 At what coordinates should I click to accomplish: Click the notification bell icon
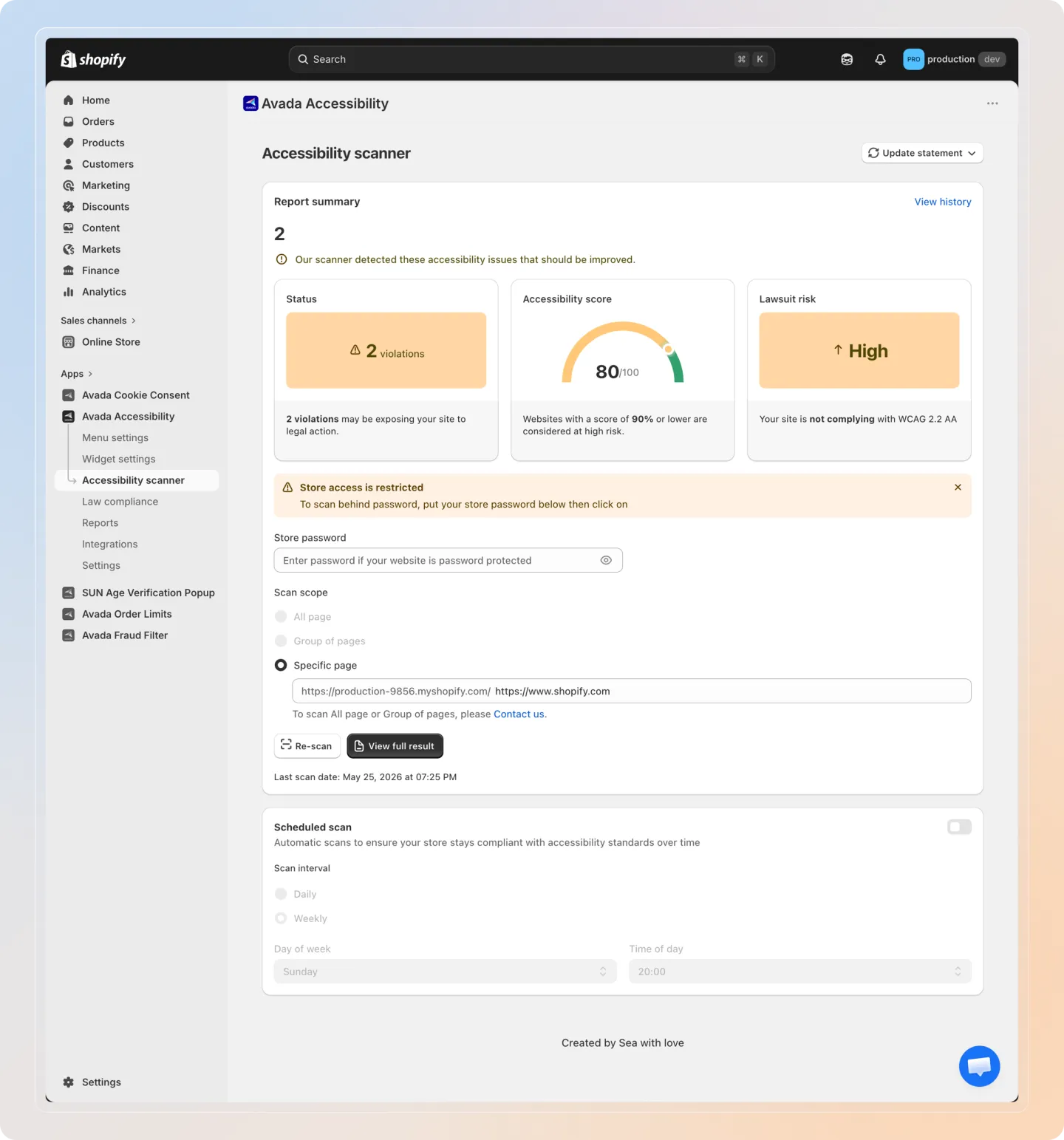coord(880,60)
